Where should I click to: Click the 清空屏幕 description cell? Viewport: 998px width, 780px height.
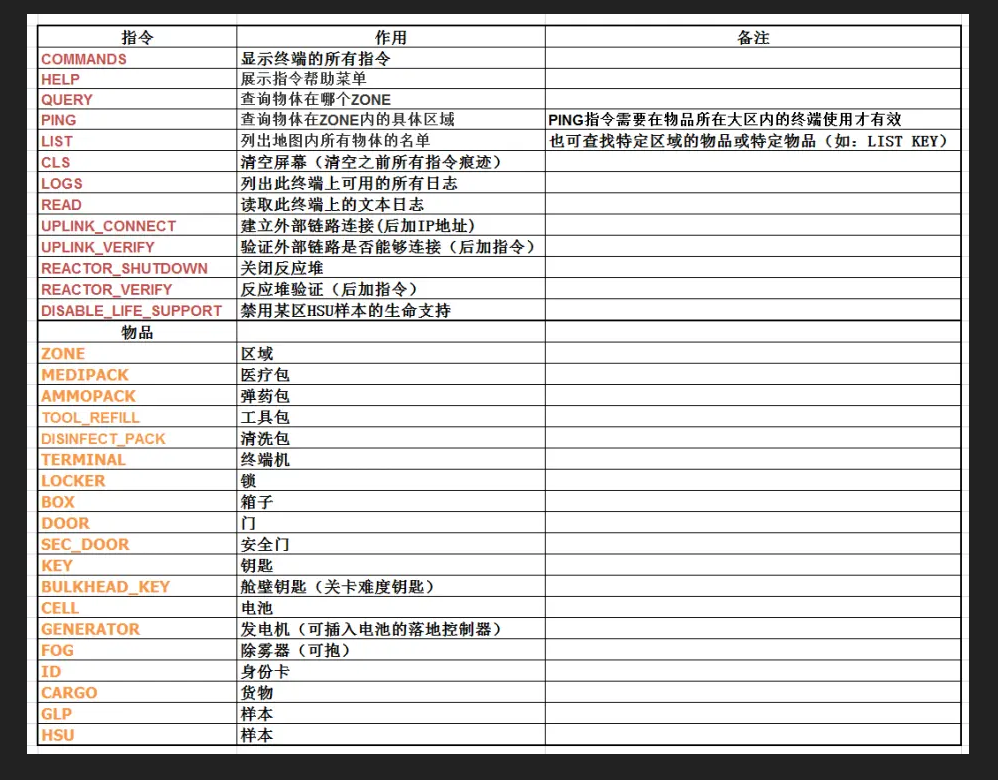pyautogui.click(x=391, y=162)
